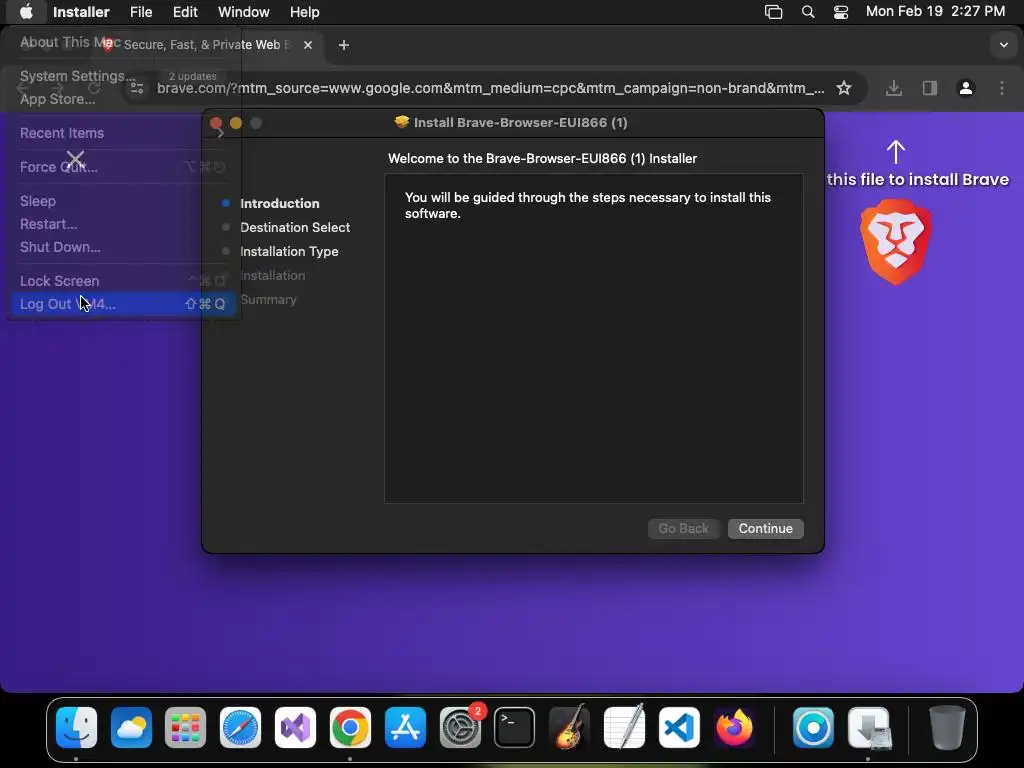
Task: Open the File menu
Action: tap(140, 12)
